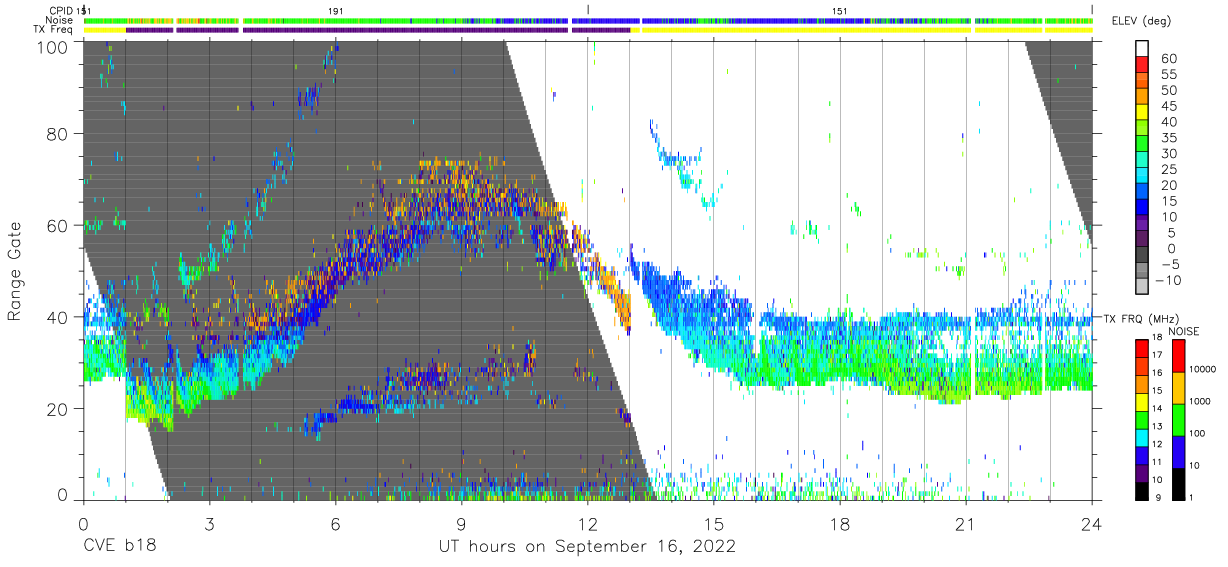This screenshot has width=1228, height=567.
Task: Click the '100' label on the NOISE scale
Action: click(x=1199, y=434)
